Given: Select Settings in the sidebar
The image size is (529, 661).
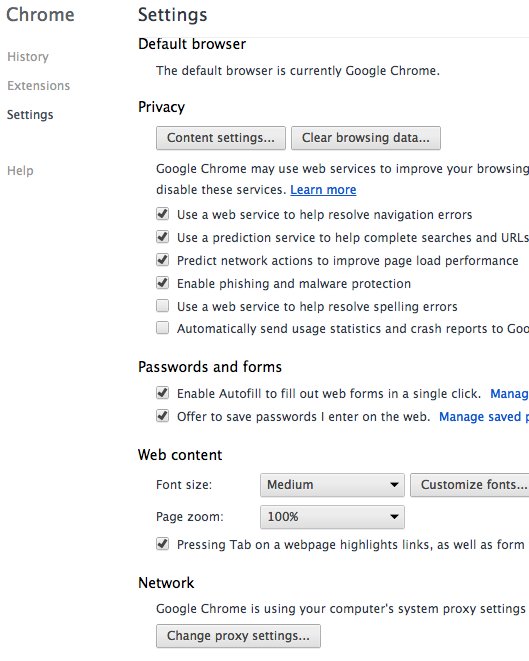Looking at the screenshot, I should (x=30, y=115).
